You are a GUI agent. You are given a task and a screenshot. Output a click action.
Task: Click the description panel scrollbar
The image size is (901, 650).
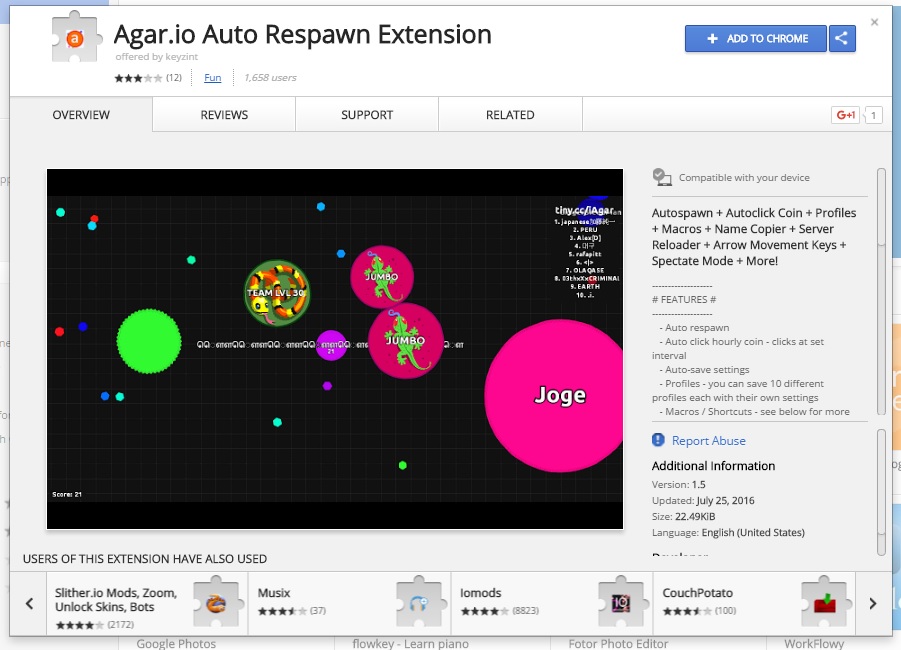(881, 291)
